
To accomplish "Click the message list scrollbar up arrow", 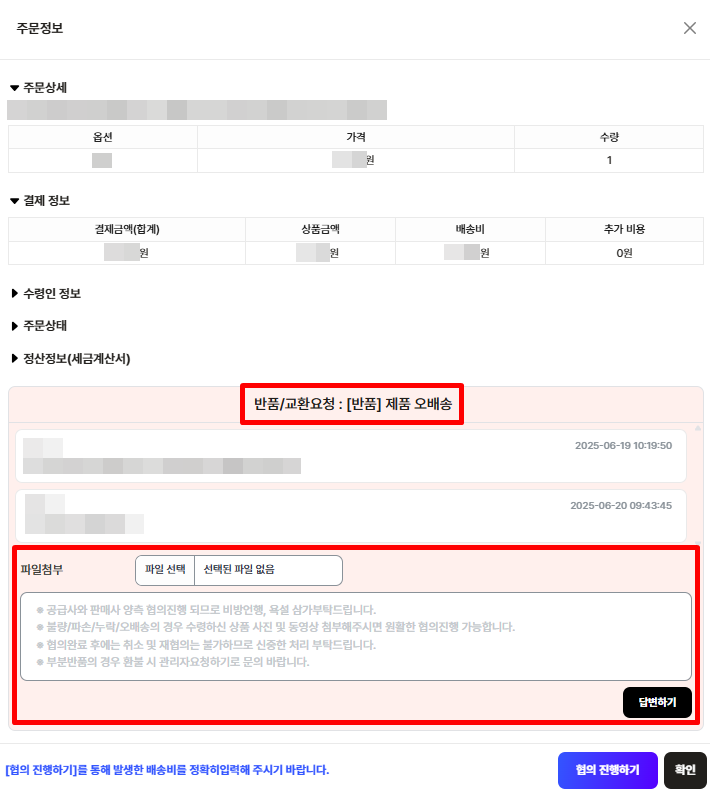I will 698,428.
